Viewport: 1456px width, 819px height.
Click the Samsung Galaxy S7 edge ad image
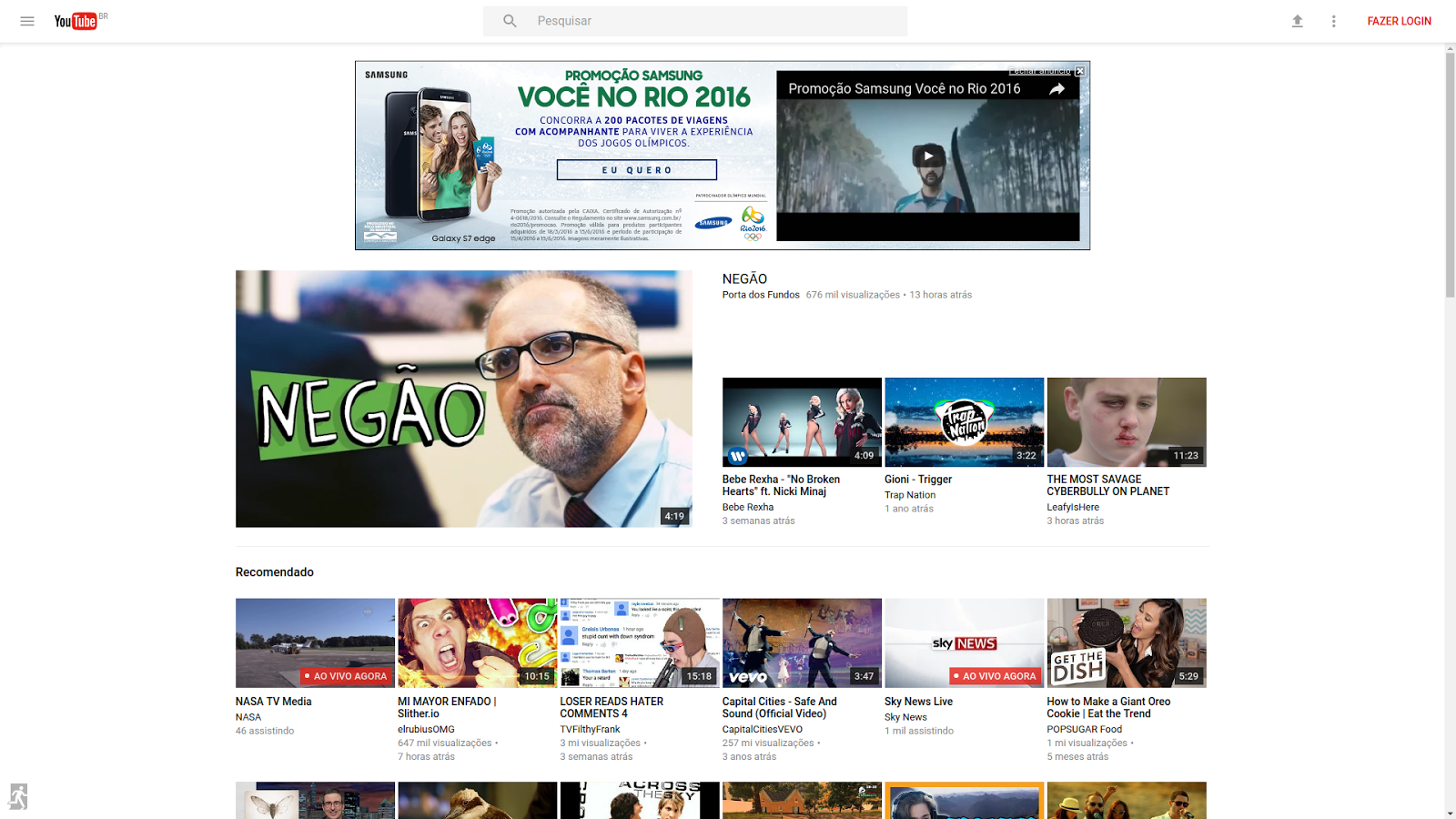[443, 155]
